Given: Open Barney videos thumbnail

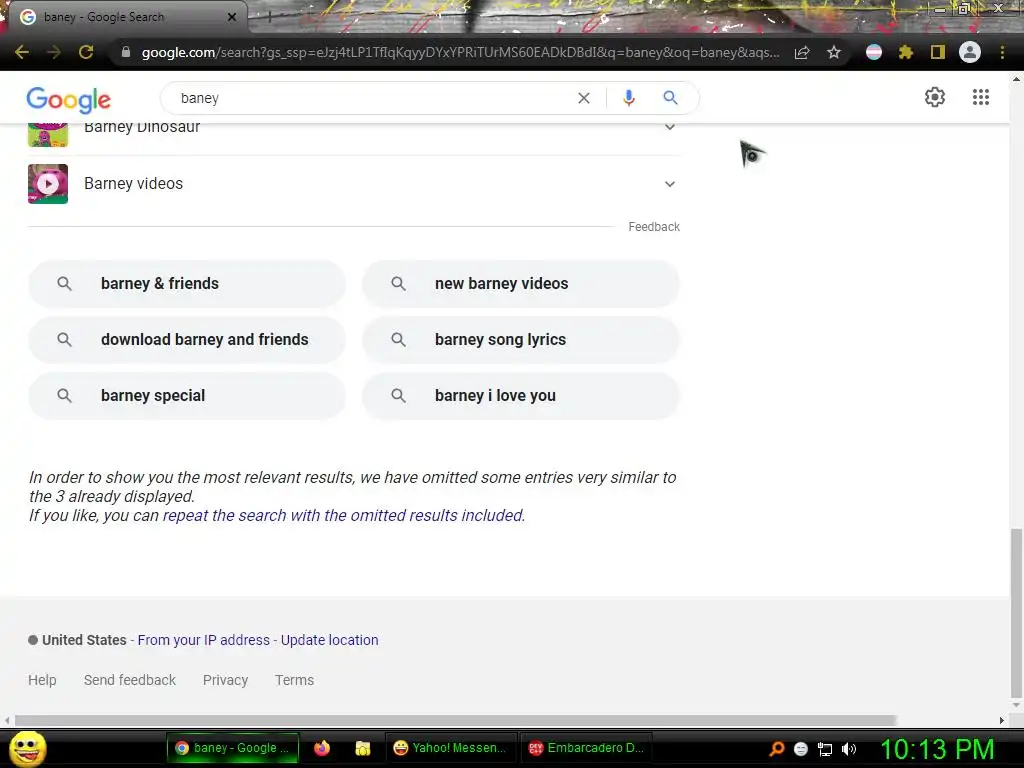Looking at the screenshot, I should click(48, 184).
